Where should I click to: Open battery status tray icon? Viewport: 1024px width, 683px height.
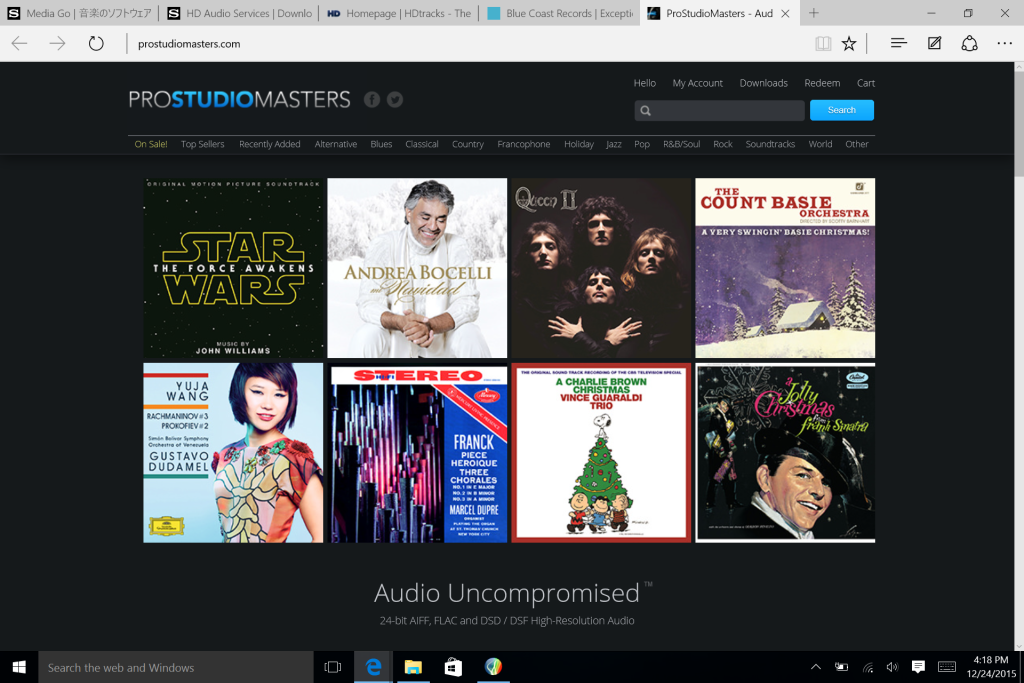841,667
